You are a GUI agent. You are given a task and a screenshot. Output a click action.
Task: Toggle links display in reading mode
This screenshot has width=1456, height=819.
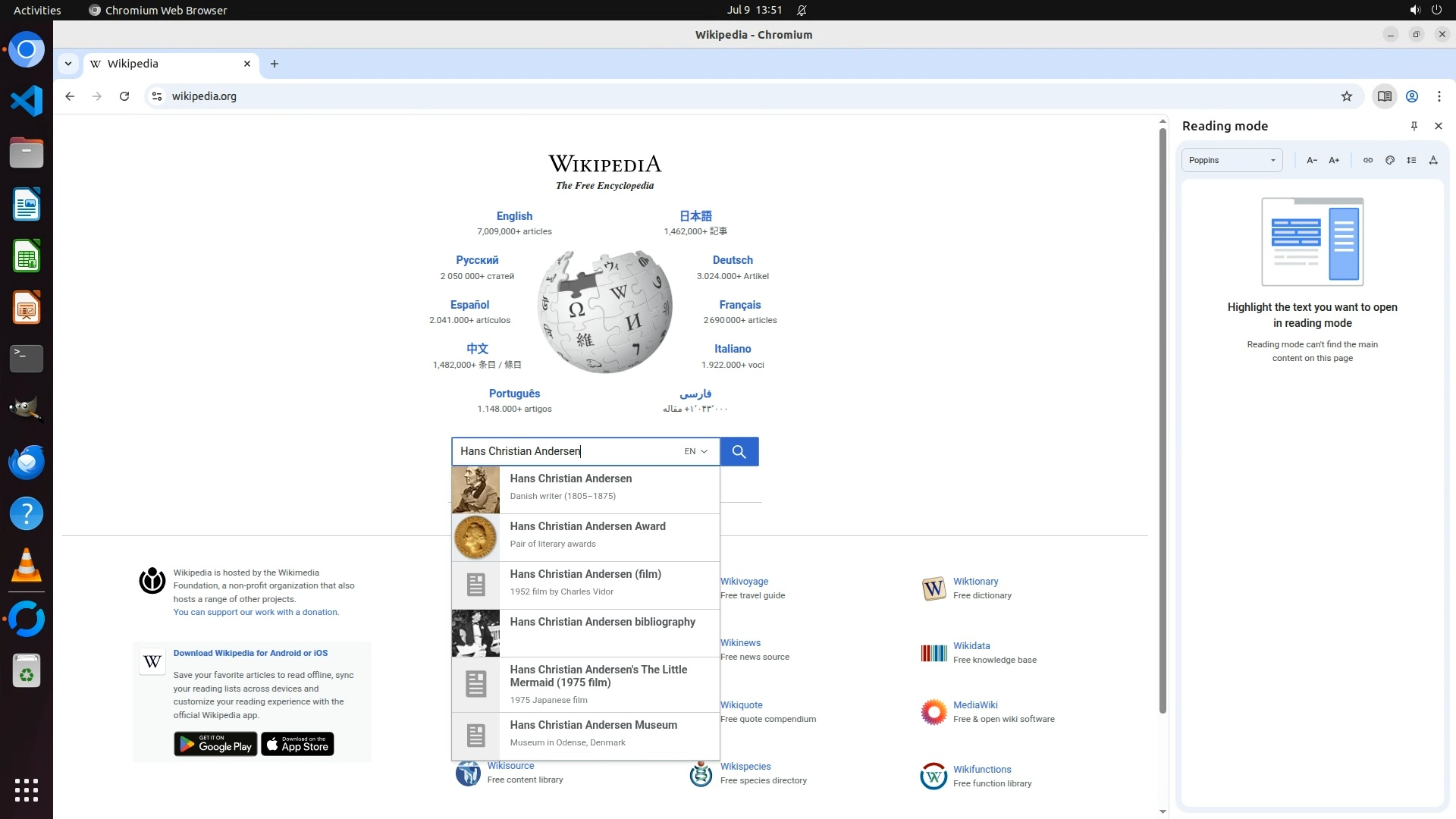pyautogui.click(x=1367, y=160)
